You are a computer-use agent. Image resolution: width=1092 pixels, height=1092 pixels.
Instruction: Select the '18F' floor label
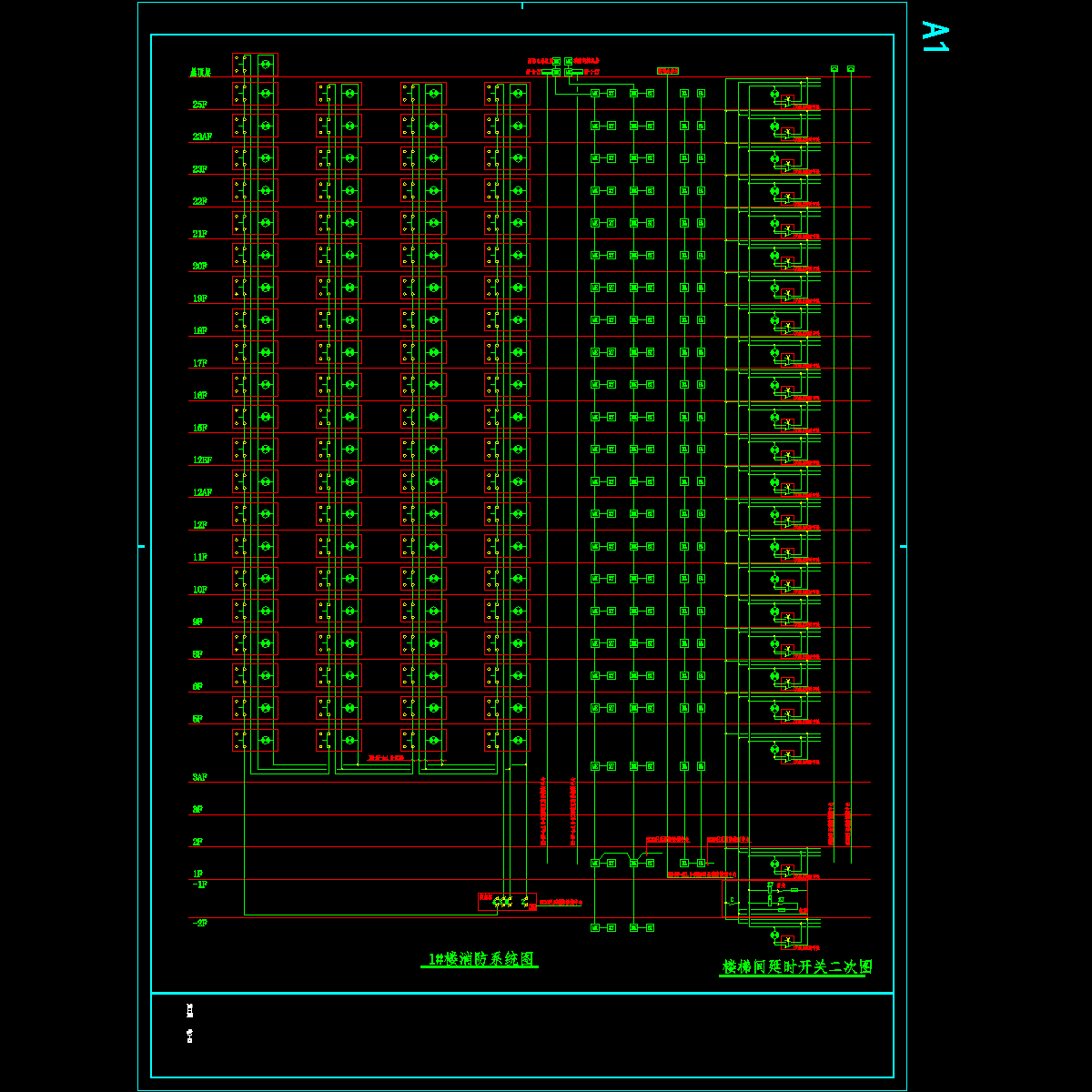click(x=199, y=331)
